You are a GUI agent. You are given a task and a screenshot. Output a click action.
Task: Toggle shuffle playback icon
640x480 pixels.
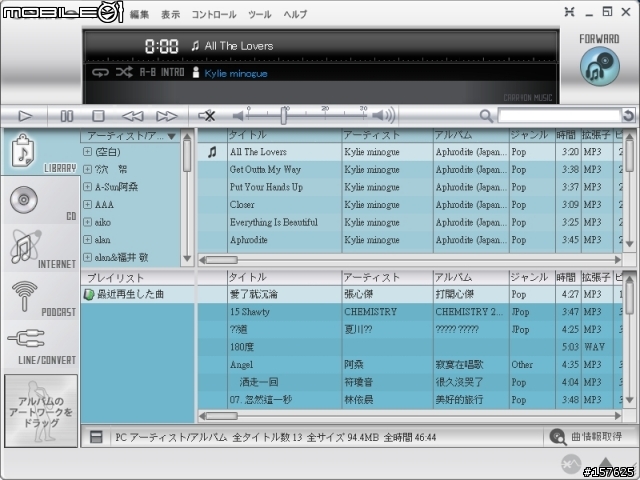pos(124,72)
